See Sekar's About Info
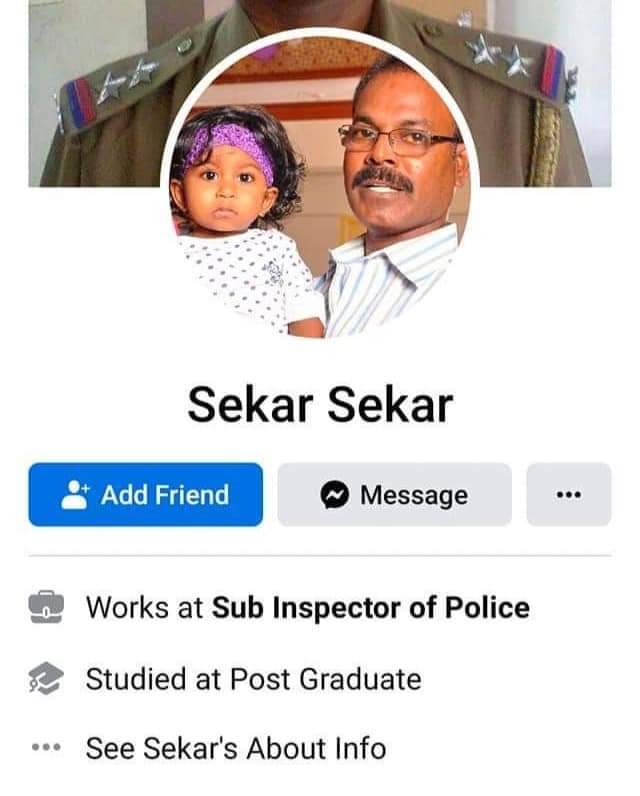This screenshot has width=640, height=796. 236,748
